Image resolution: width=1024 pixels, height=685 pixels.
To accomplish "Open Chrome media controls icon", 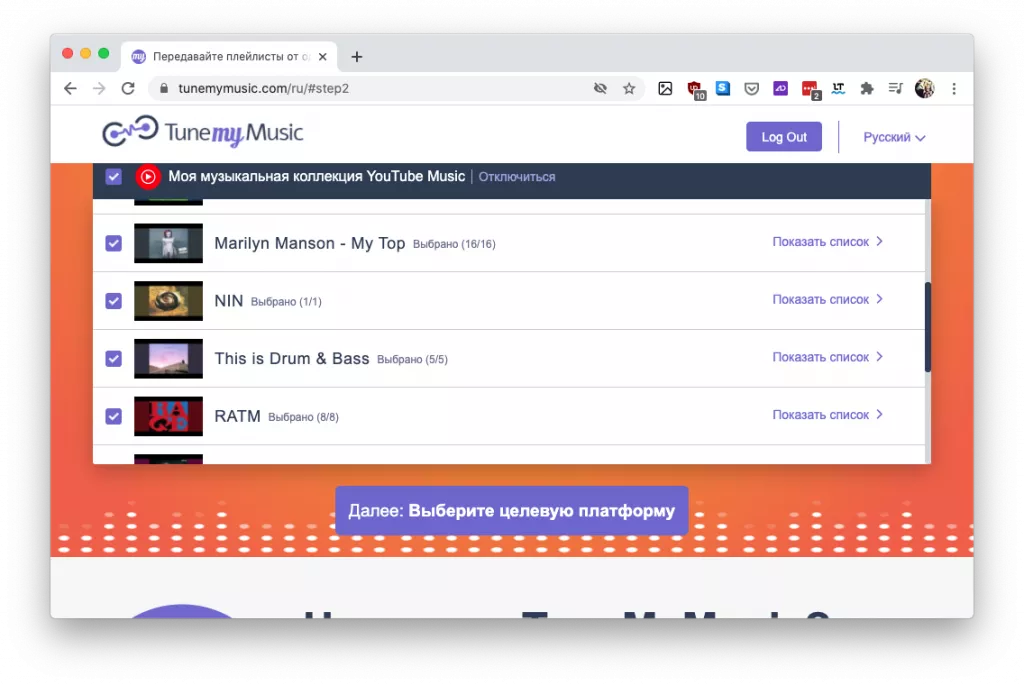I will [895, 88].
